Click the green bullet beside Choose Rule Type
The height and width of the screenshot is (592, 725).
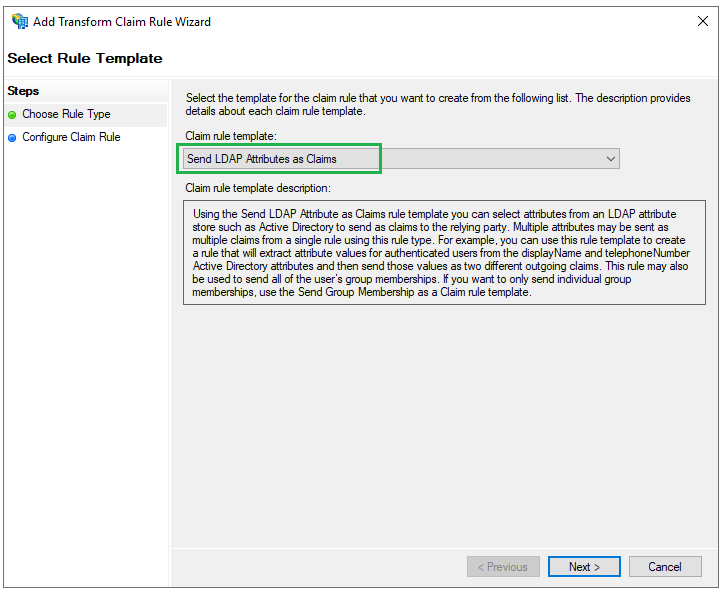pyautogui.click(x=12, y=115)
